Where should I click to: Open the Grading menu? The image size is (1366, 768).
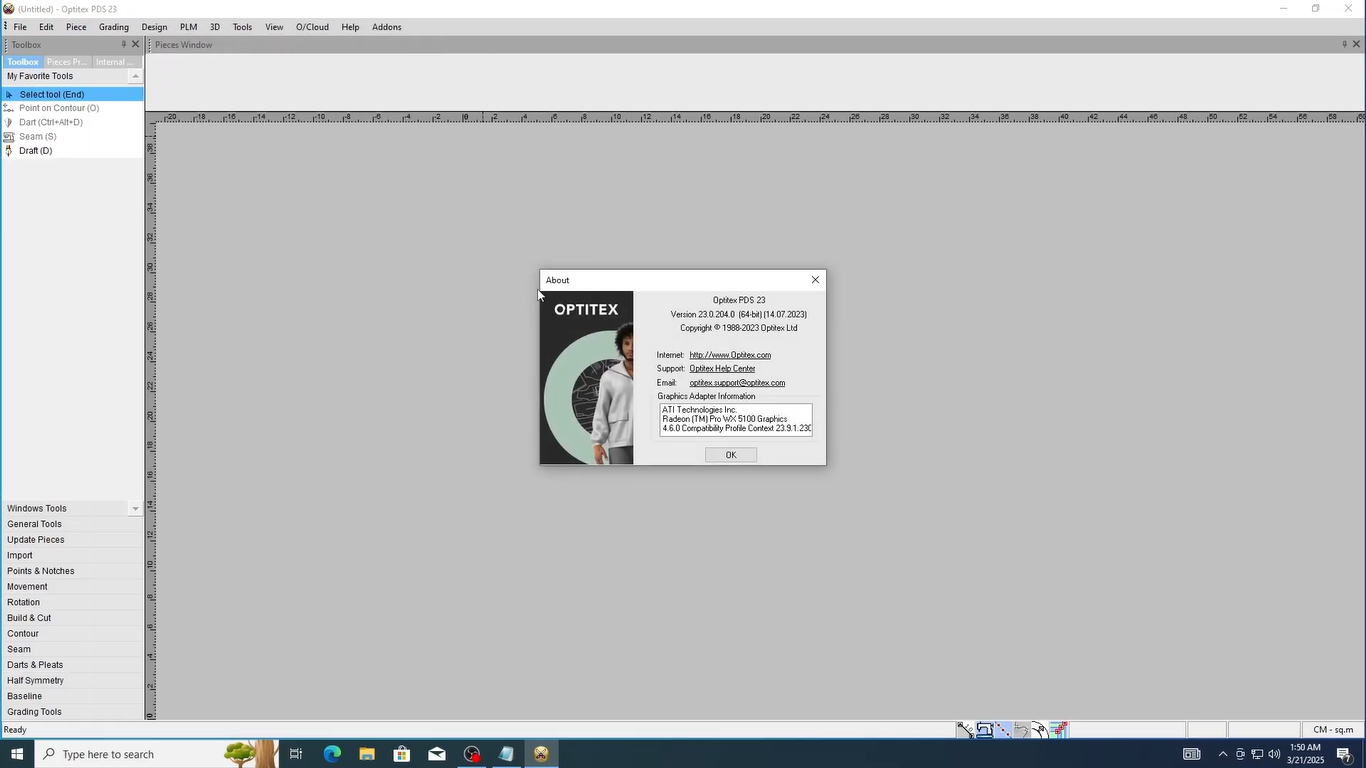click(113, 27)
